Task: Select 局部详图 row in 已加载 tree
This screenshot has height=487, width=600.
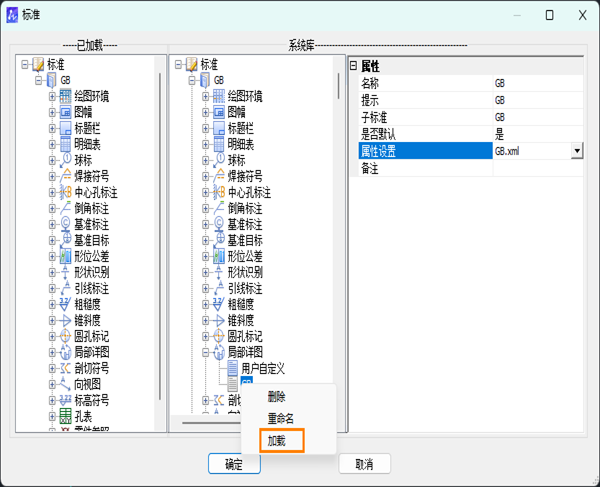Action: pyautogui.click(x=91, y=352)
